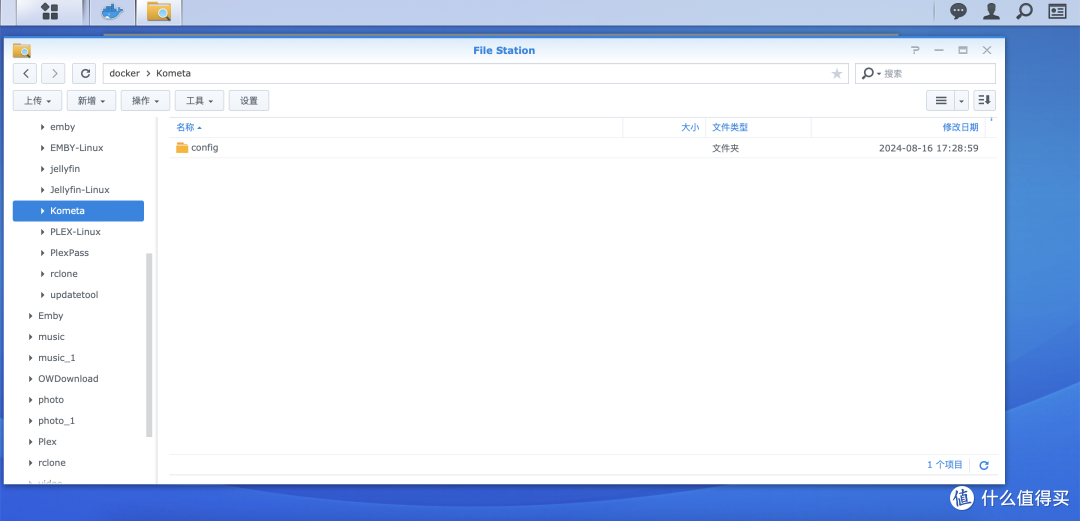Screen dimensions: 1080x521
Task: Refresh the current folder using the reload icon
Action: coord(84,73)
